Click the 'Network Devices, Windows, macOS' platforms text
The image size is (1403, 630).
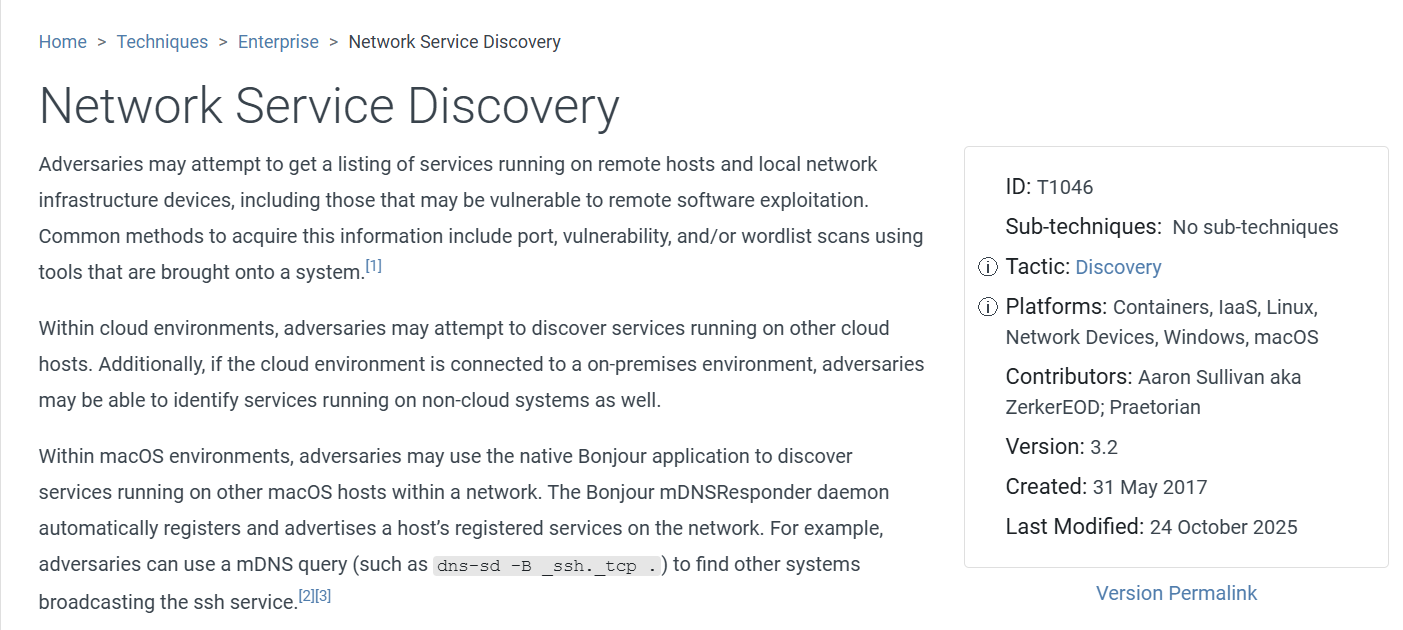point(1162,337)
